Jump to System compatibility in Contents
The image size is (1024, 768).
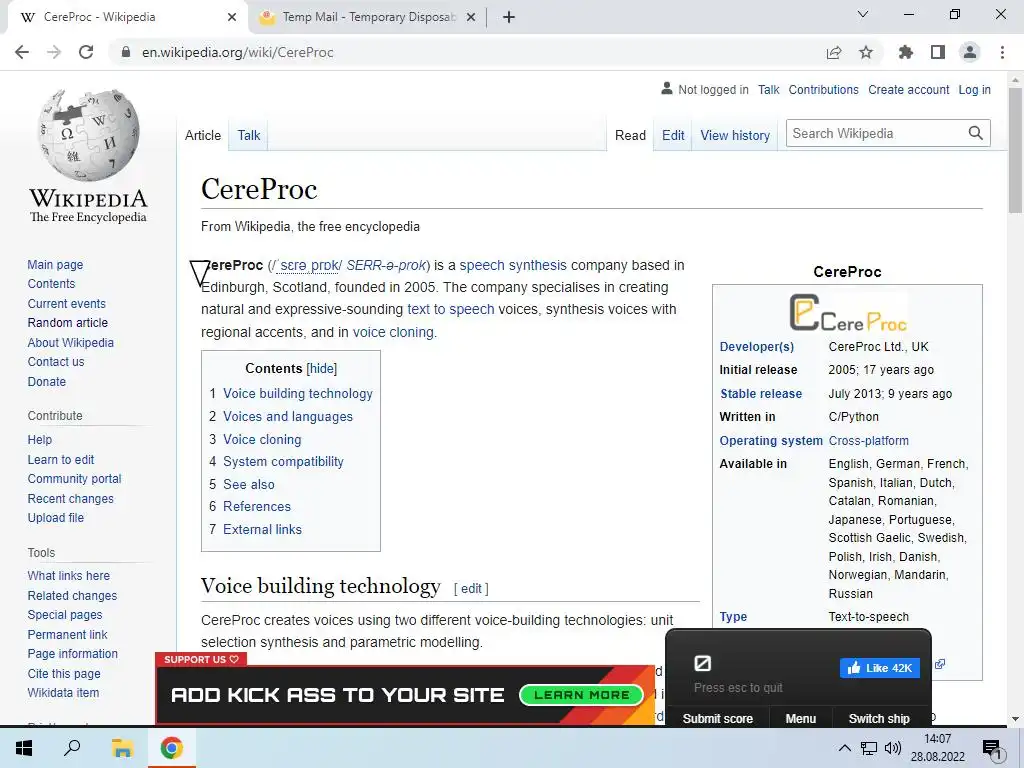(283, 462)
